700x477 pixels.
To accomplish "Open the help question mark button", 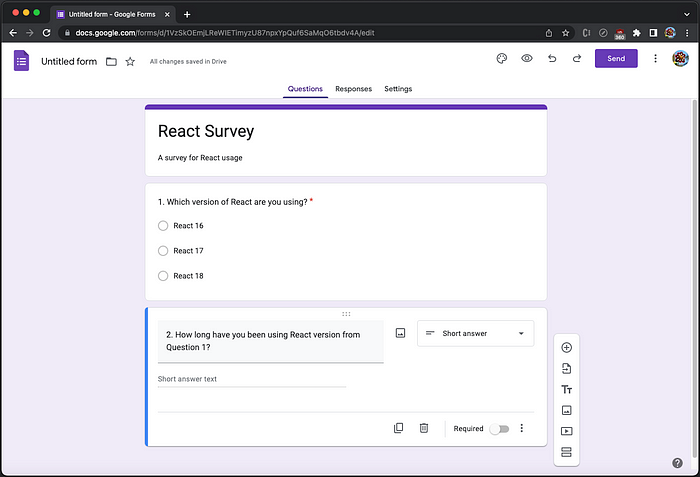I will click(677, 463).
